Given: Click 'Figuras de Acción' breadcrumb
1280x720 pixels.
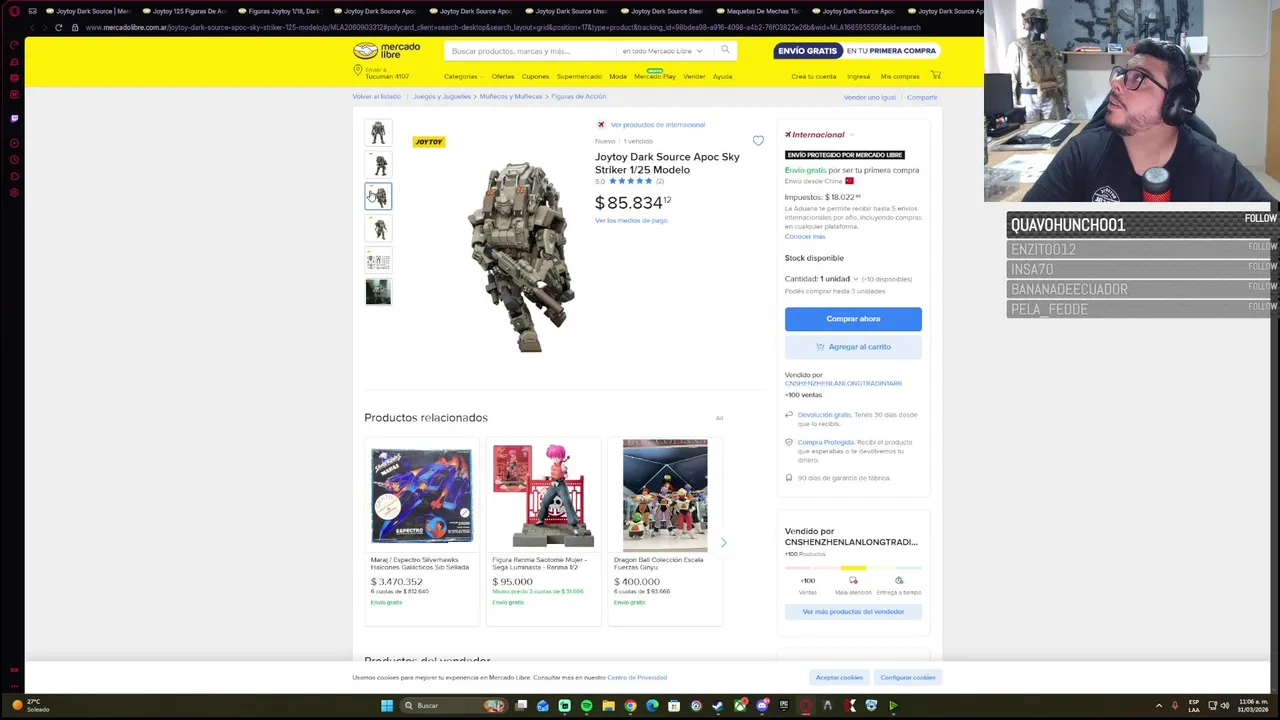Looking at the screenshot, I should 578,96.
